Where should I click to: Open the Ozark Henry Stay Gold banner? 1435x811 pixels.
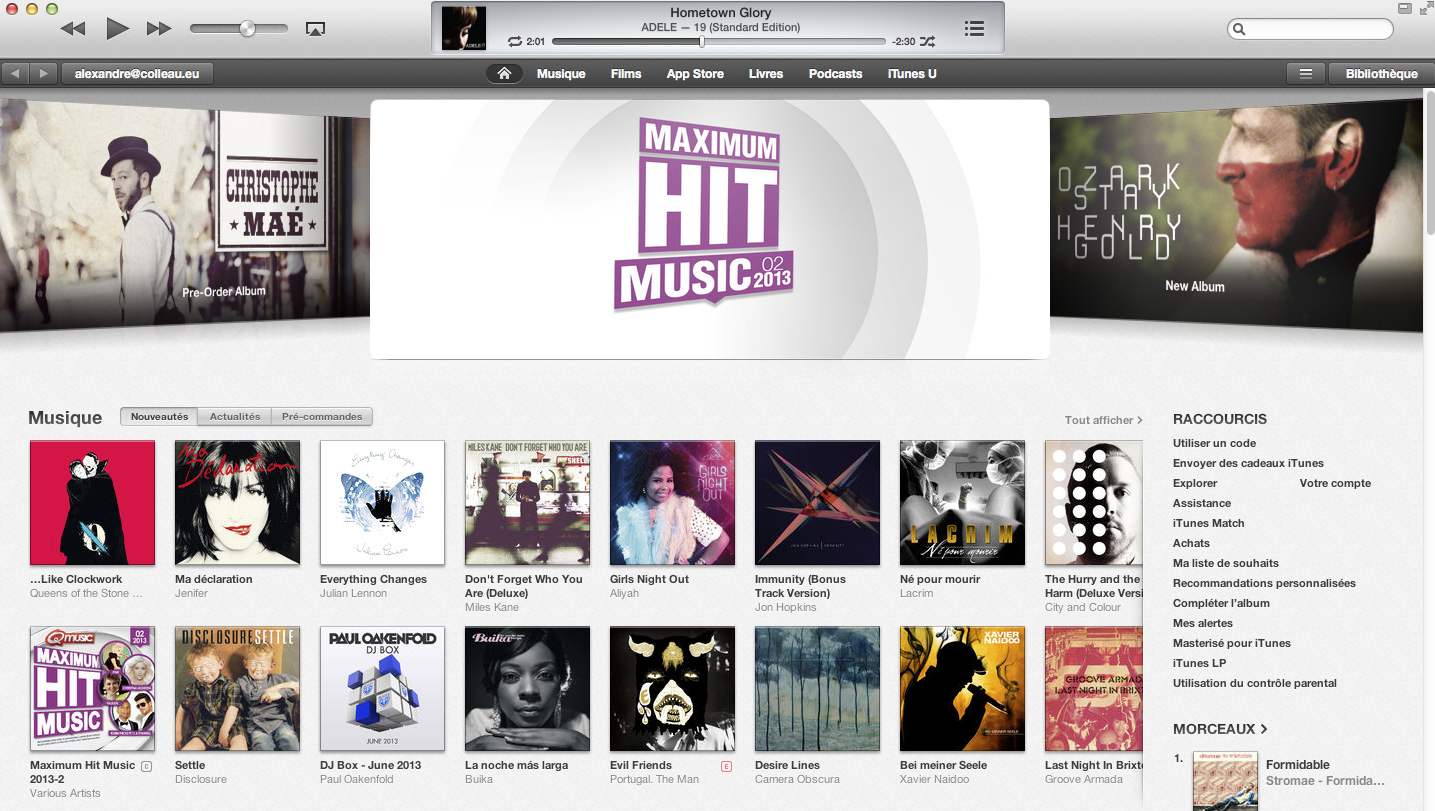coord(1236,215)
